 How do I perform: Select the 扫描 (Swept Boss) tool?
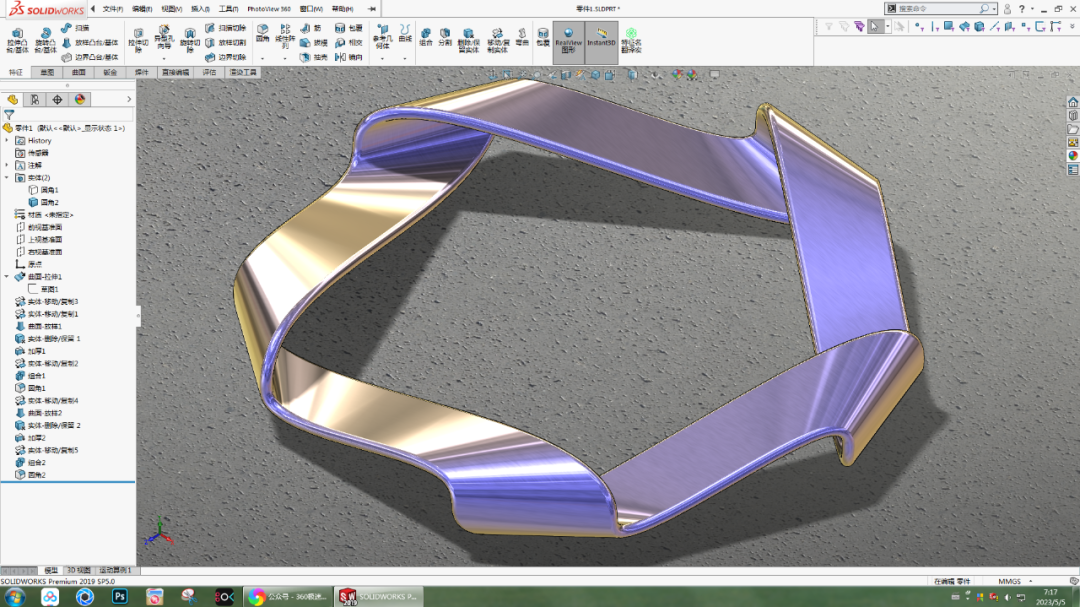point(70,27)
